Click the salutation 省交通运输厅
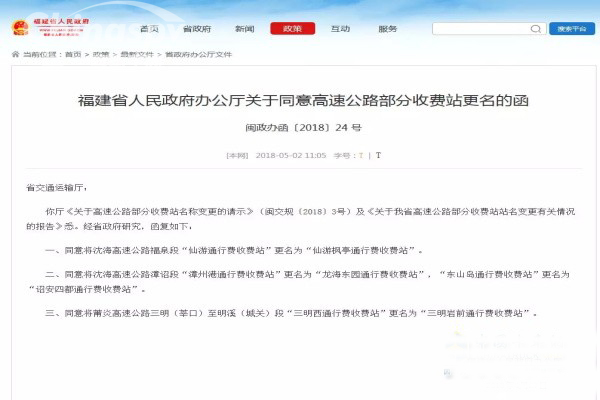 (x=57, y=188)
